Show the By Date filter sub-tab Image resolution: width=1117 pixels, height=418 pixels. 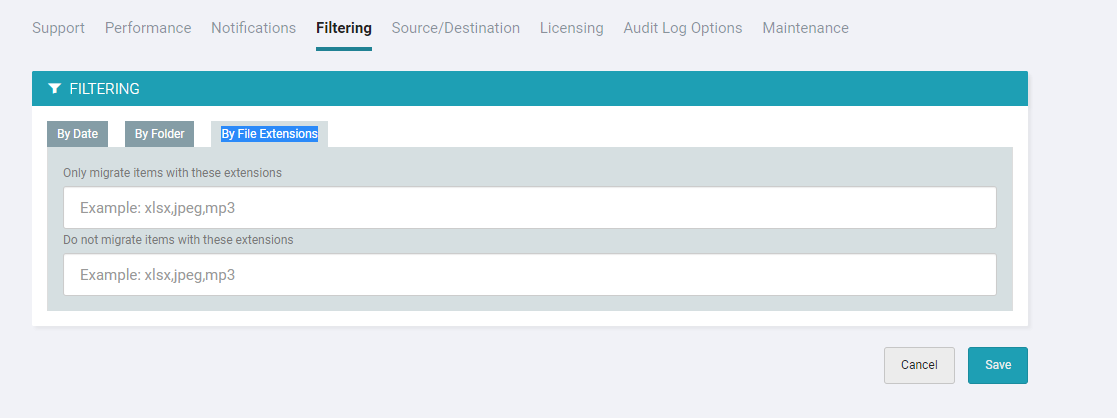pos(77,134)
